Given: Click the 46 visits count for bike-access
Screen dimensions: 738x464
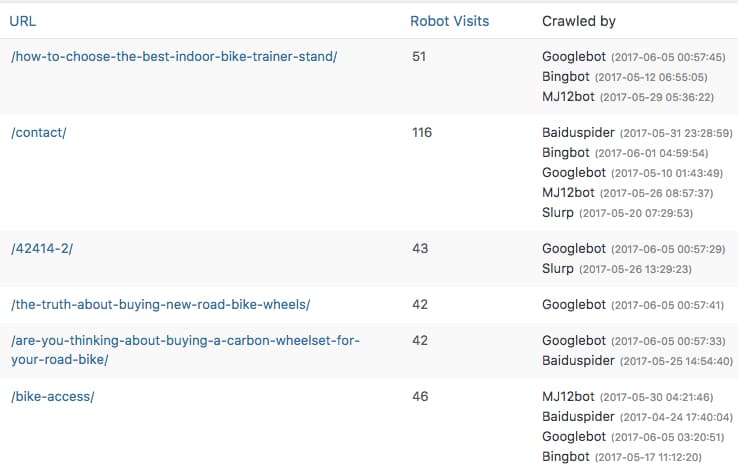Looking at the screenshot, I should coord(420,396).
